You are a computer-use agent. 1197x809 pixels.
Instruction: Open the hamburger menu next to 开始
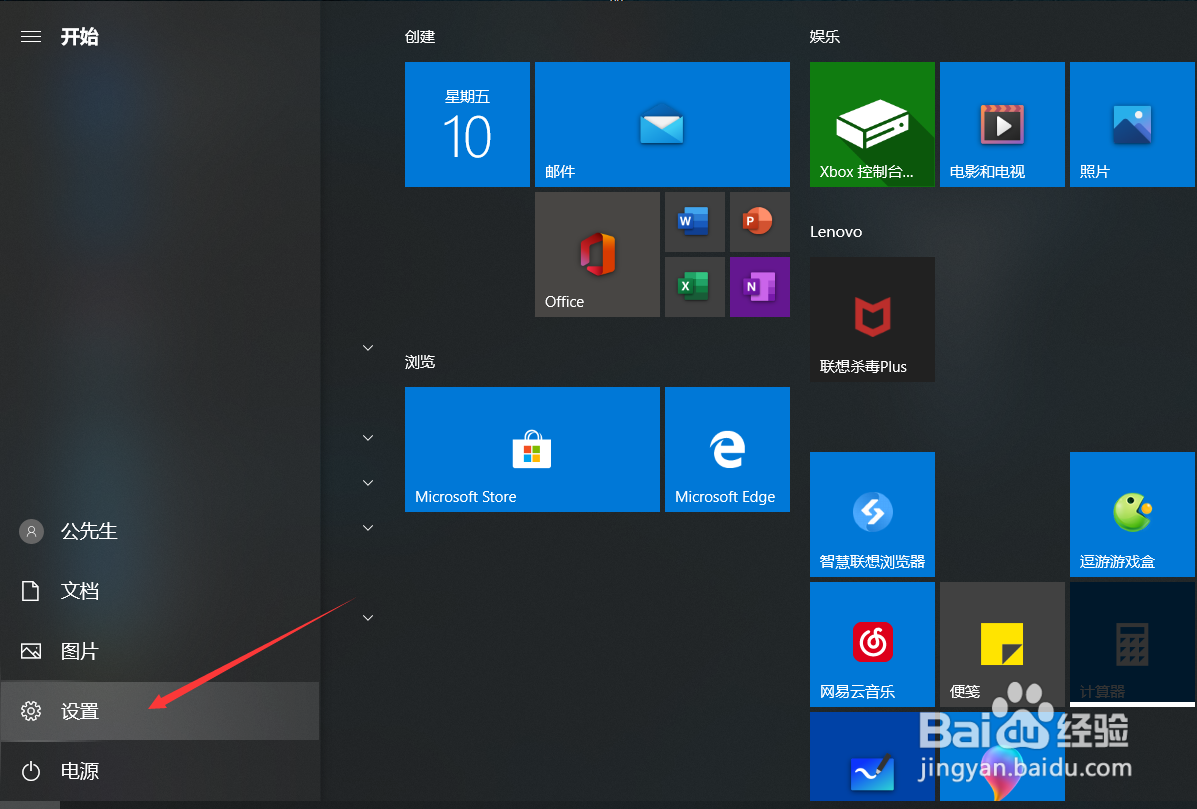pyautogui.click(x=31, y=37)
